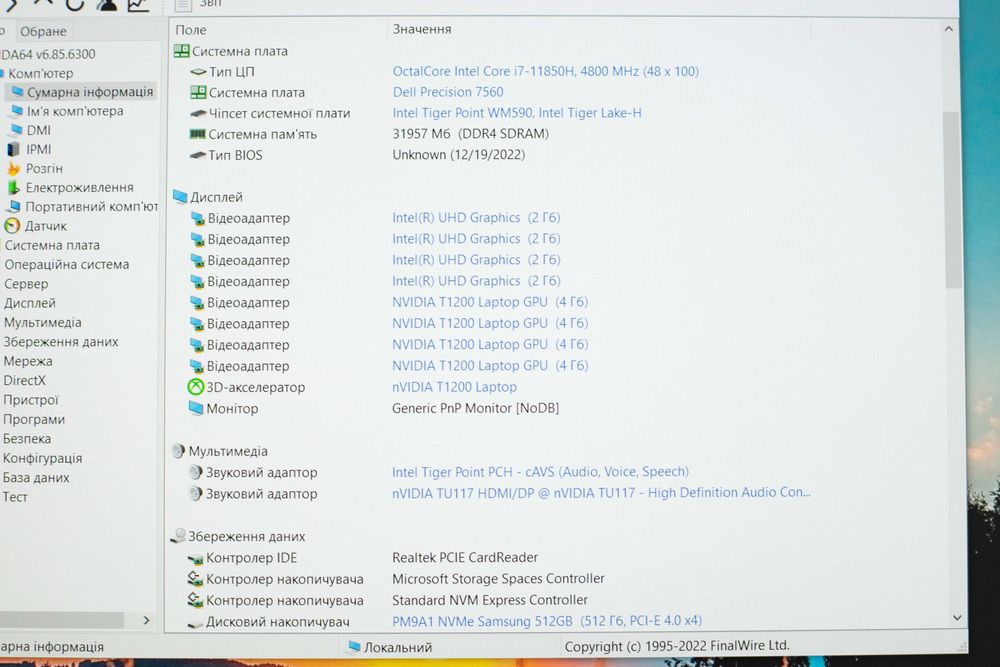Click the Електроживлення battery icon

tap(13, 187)
